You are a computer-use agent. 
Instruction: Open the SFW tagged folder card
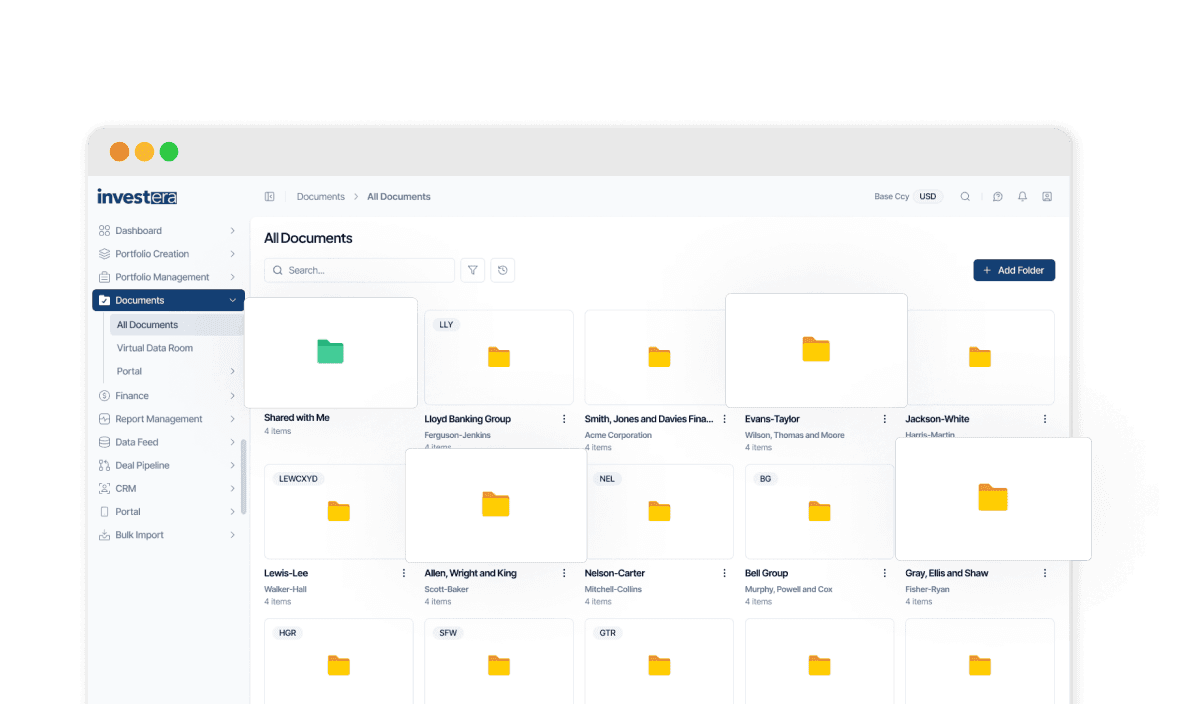pos(499,661)
